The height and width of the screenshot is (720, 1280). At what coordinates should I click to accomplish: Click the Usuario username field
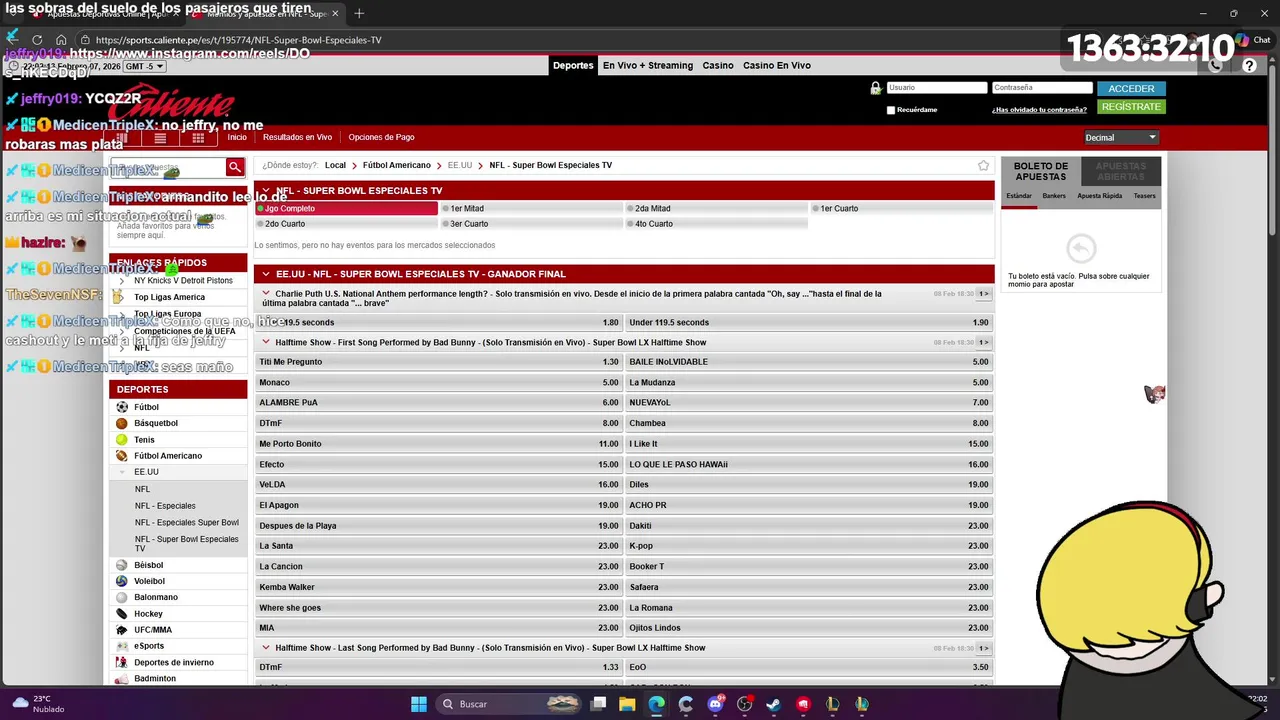pyautogui.click(x=937, y=88)
